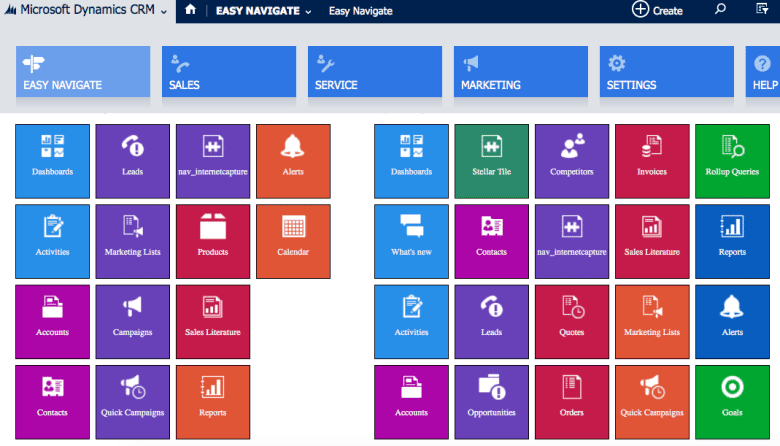This screenshot has width=780, height=446.
Task: Open the Rollup Queries tile
Action: [732, 161]
